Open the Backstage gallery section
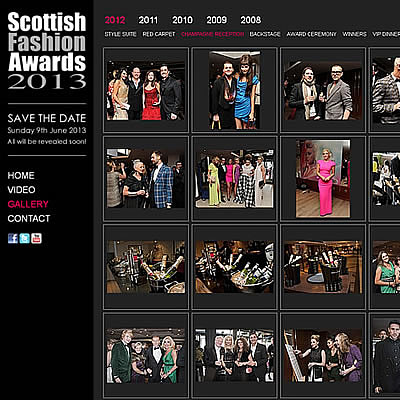The image size is (400, 400). 265,34
